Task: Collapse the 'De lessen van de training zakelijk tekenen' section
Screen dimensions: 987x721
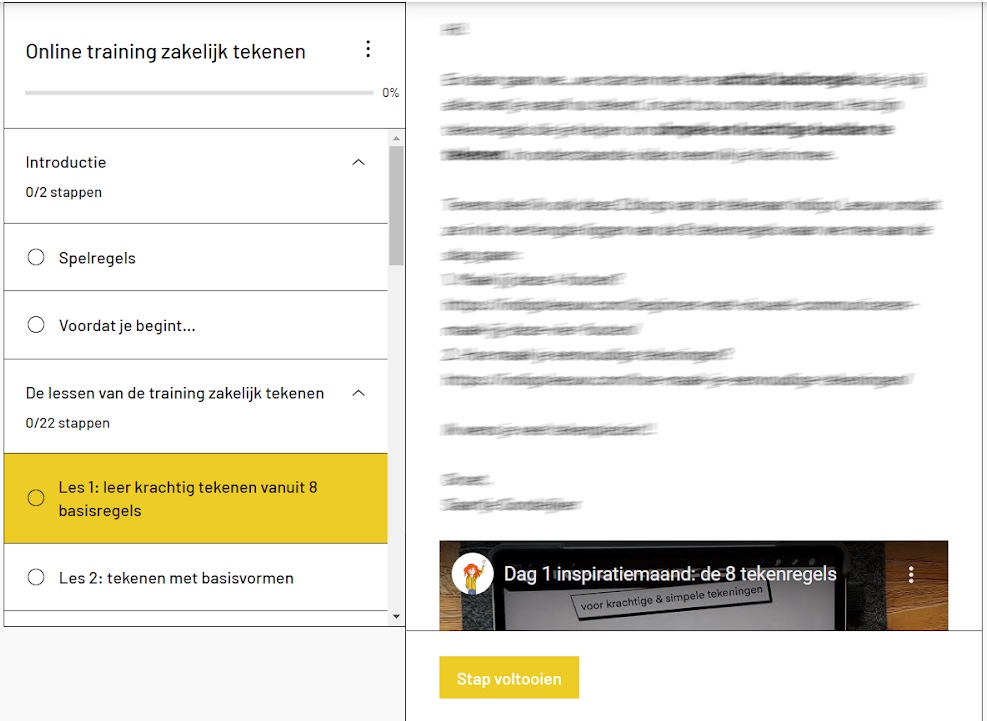Action: coord(358,392)
